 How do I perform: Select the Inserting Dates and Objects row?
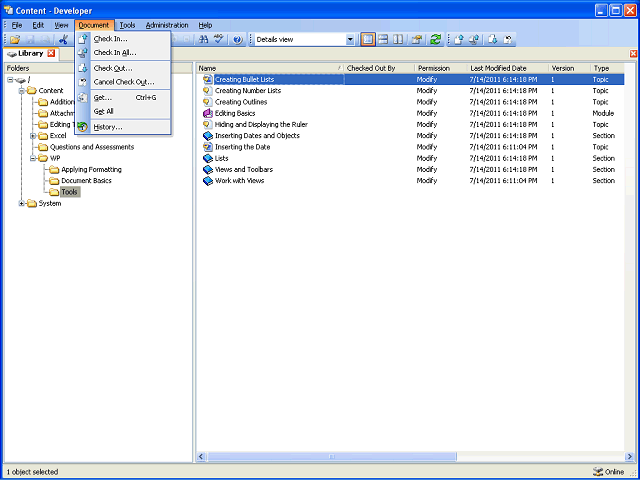coord(410,136)
